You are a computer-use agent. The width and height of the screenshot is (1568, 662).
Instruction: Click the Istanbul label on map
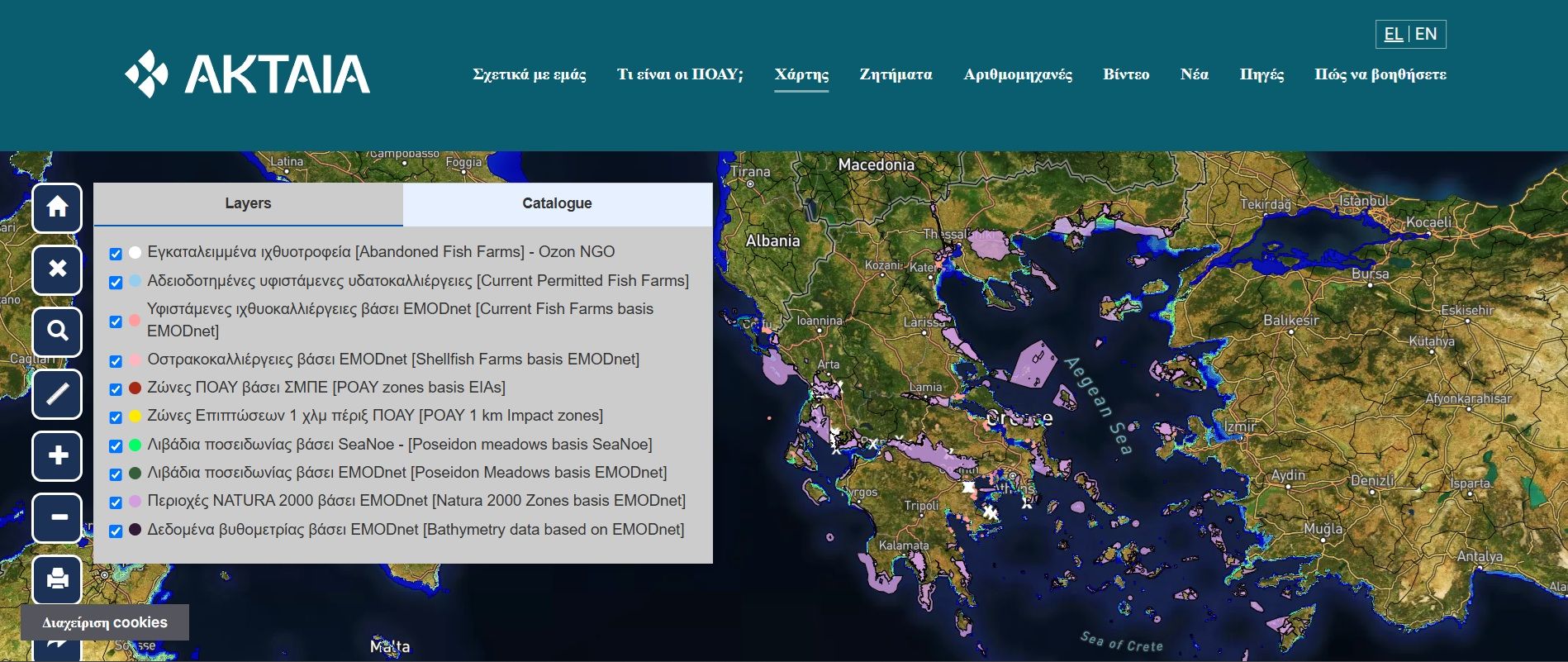click(1364, 201)
